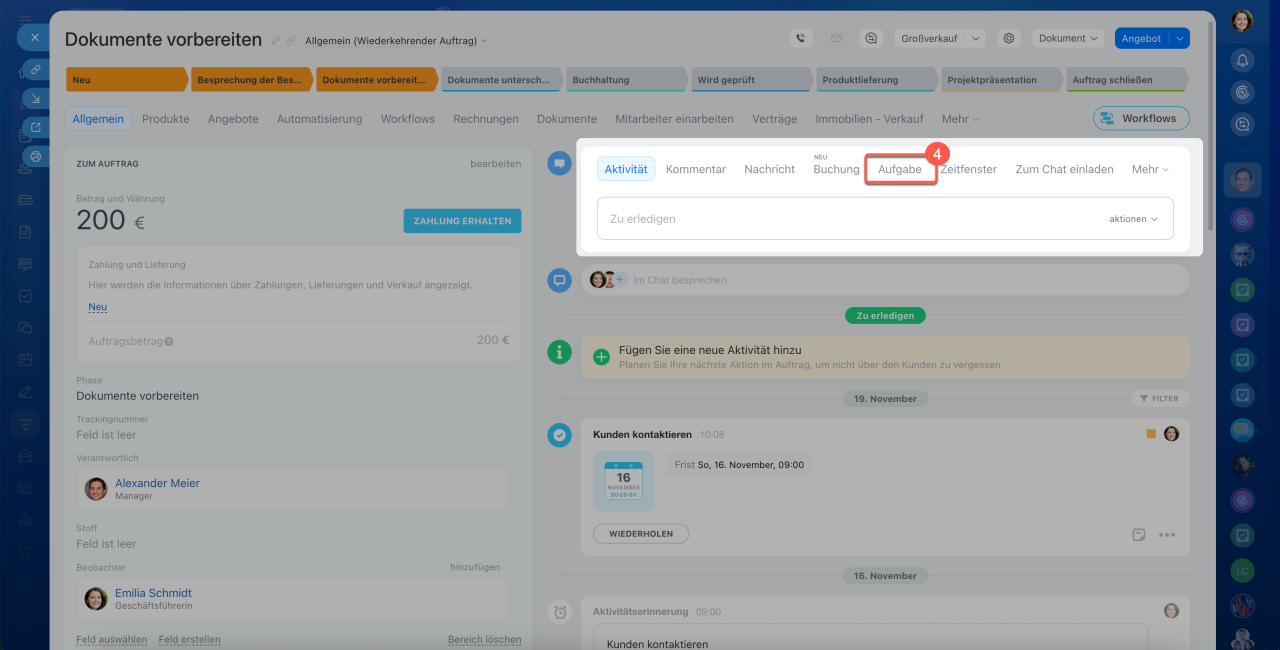Click the phone call icon in header

pyautogui.click(x=800, y=38)
